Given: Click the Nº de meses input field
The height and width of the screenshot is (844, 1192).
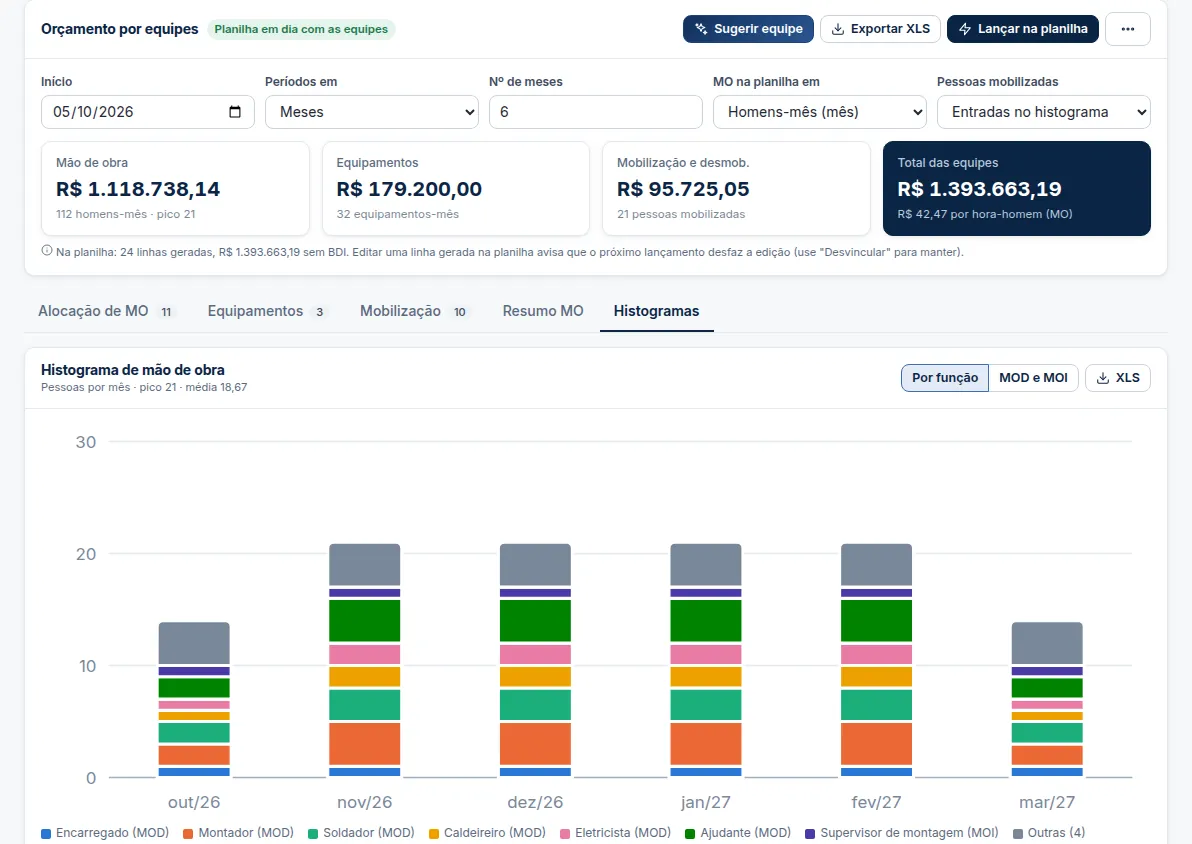Looking at the screenshot, I should pyautogui.click(x=595, y=112).
